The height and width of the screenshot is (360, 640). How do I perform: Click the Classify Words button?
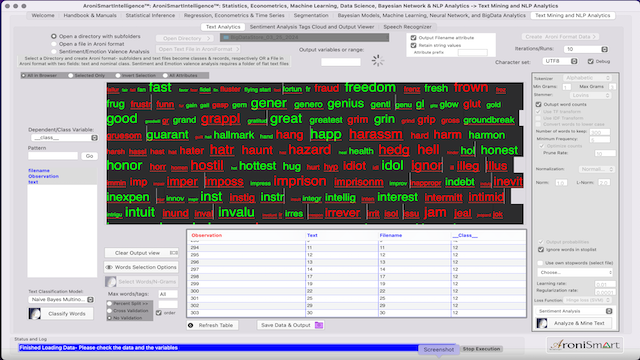[x=62, y=313]
